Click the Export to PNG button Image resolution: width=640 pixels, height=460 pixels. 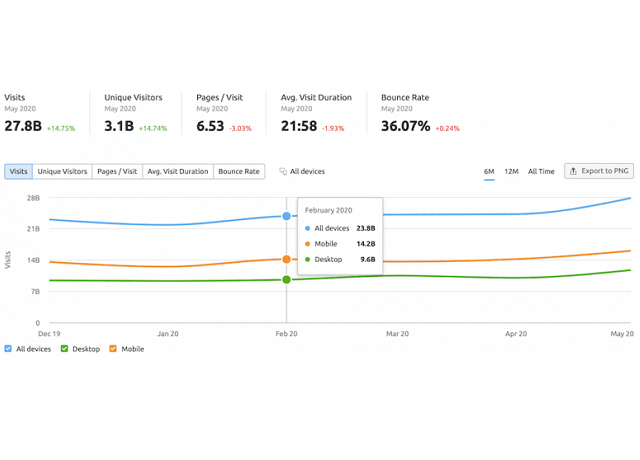pyautogui.click(x=598, y=171)
